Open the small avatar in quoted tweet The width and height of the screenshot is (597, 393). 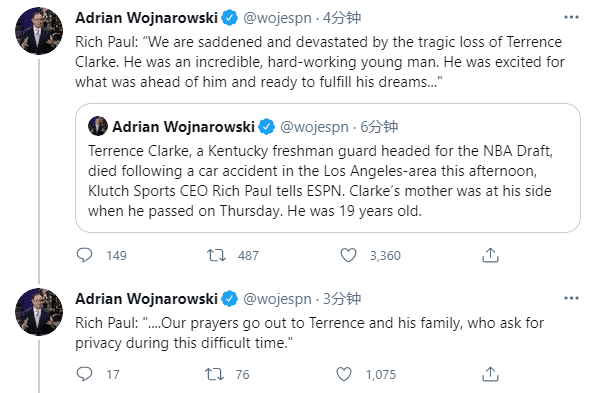(x=98, y=126)
